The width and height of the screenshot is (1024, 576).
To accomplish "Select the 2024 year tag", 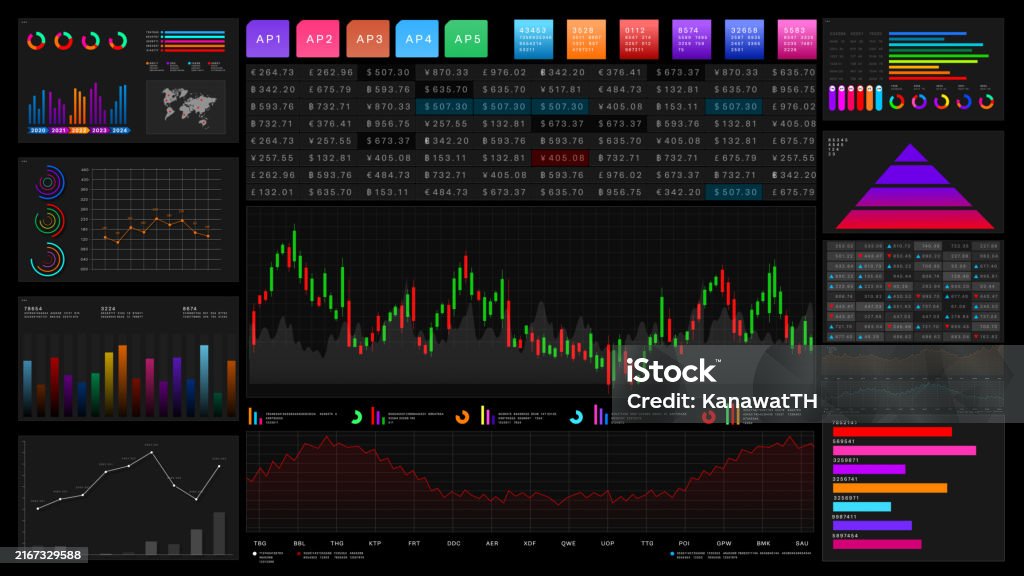I will click(120, 131).
